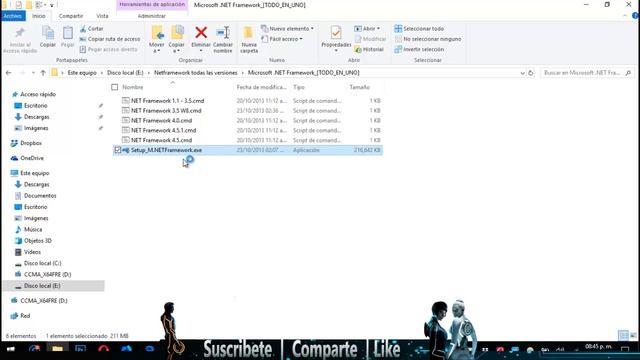Click the Copiar icon in Portapapeles
The height and width of the screenshot is (360, 640).
pos(48,33)
